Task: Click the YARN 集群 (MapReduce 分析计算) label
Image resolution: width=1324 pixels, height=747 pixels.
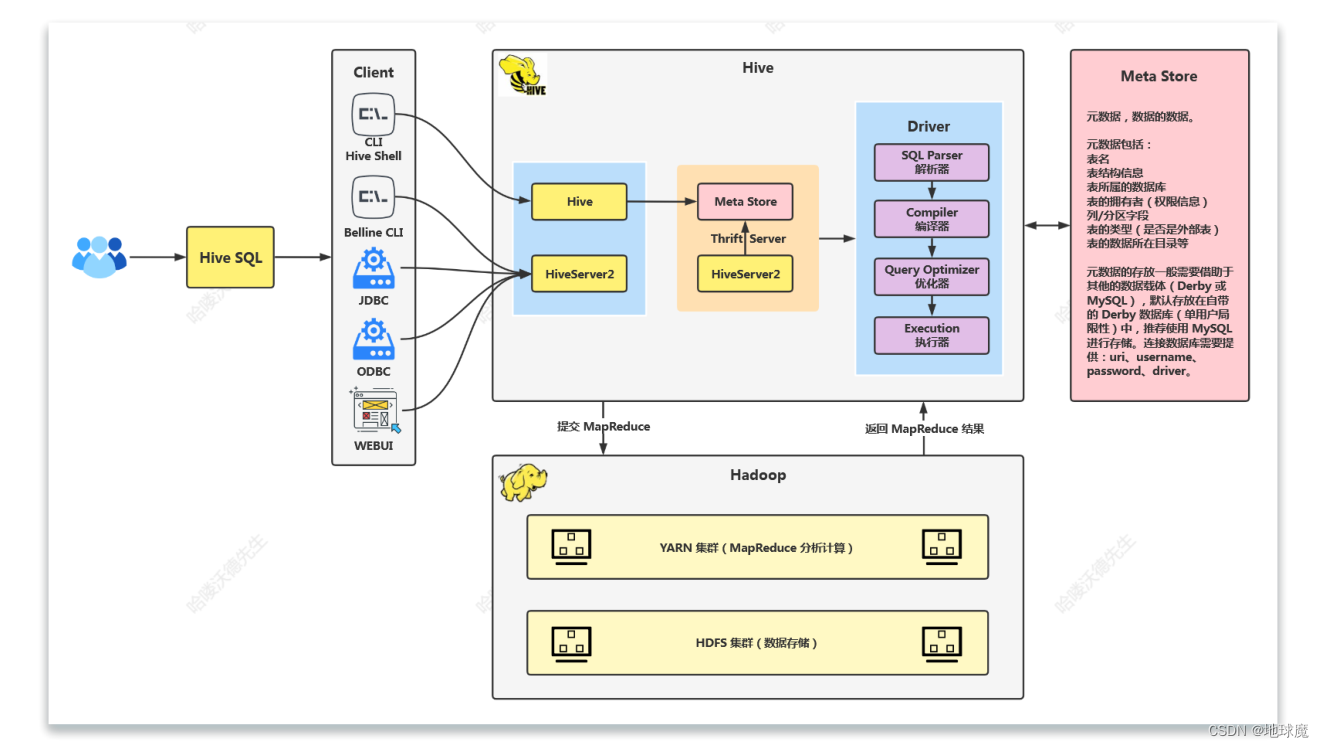Action: (x=756, y=548)
